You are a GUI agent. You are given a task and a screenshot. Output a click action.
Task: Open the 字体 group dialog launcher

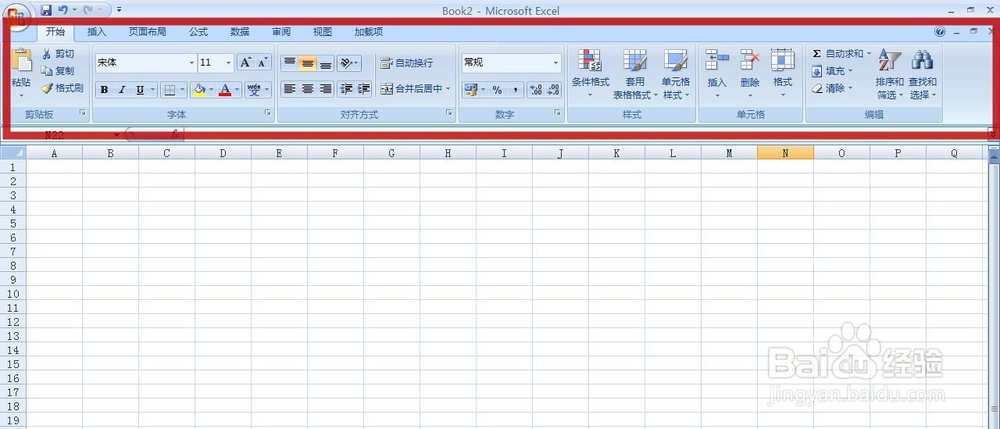[x=268, y=113]
